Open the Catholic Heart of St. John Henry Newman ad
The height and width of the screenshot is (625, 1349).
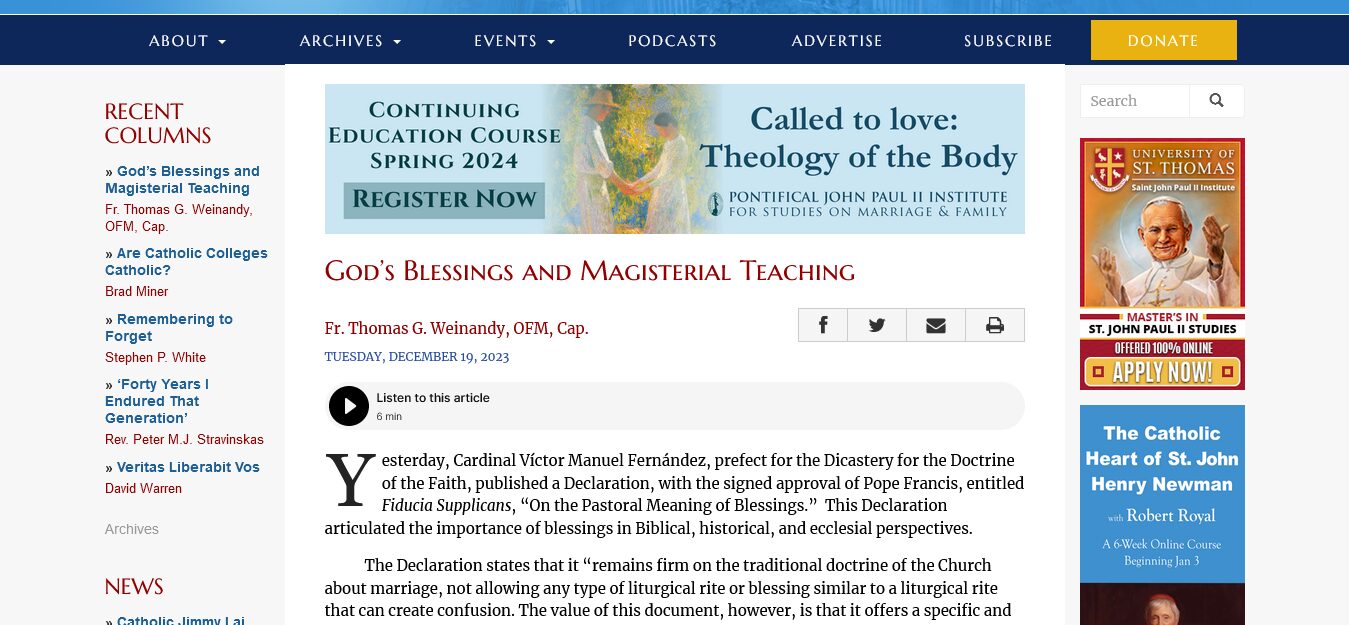point(1162,515)
